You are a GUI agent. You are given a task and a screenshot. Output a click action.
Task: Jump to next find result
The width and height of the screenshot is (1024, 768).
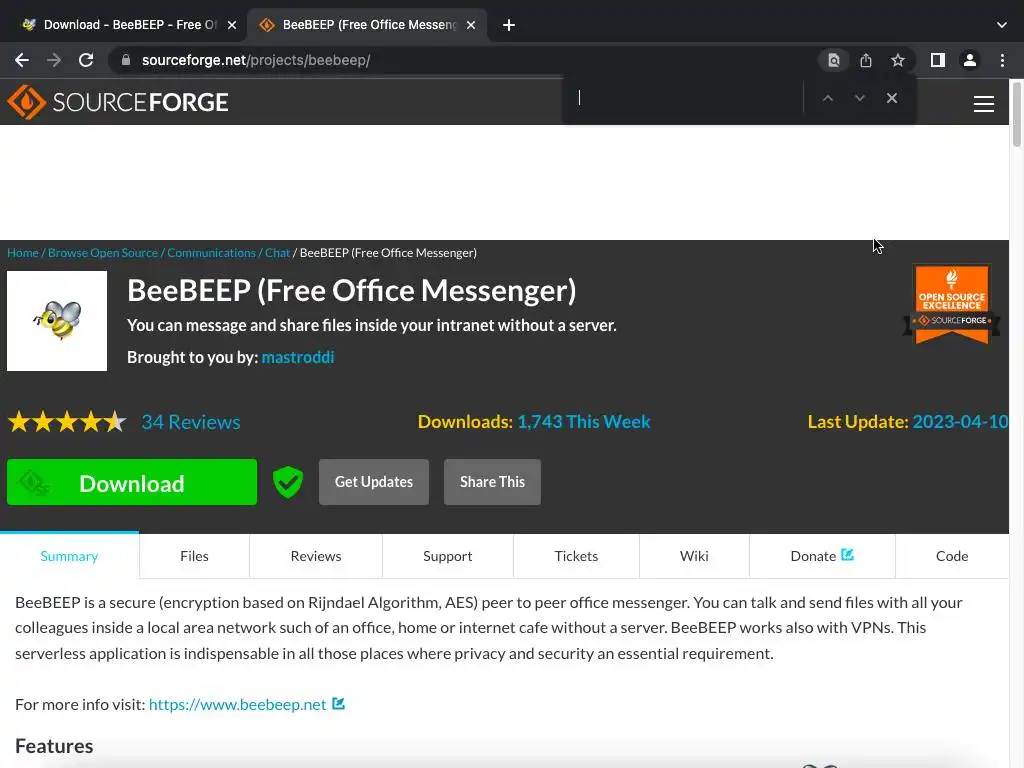click(x=859, y=98)
